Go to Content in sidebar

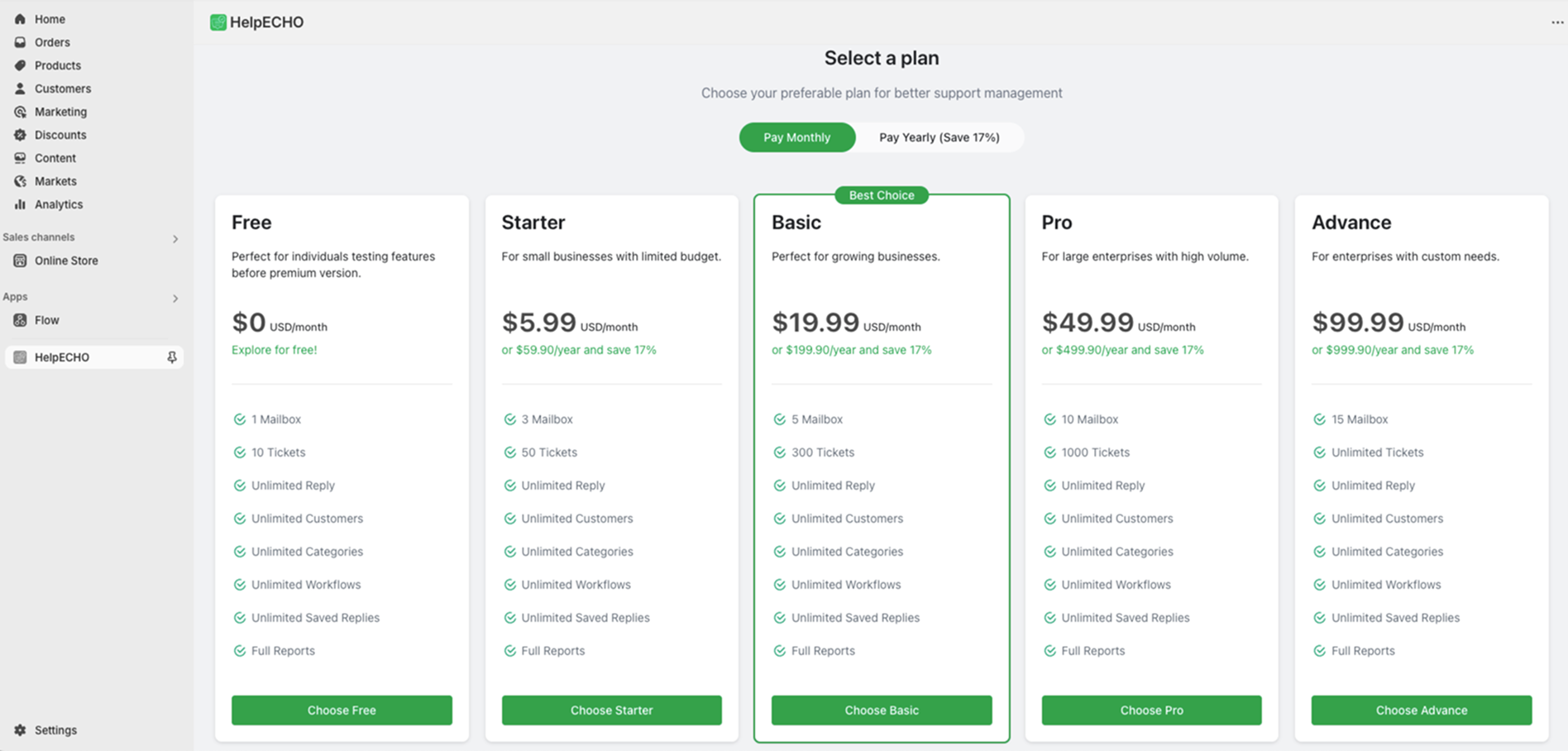click(x=55, y=158)
